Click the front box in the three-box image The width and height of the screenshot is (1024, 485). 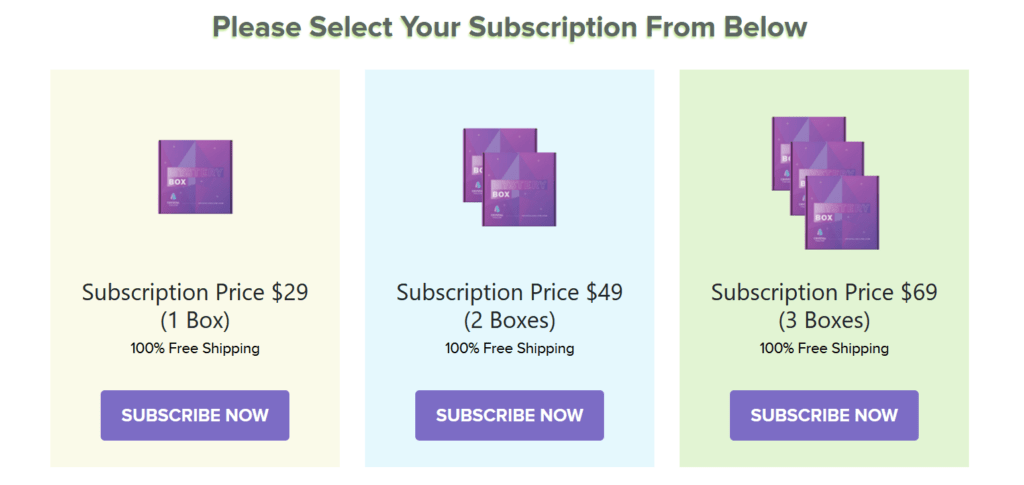842,213
